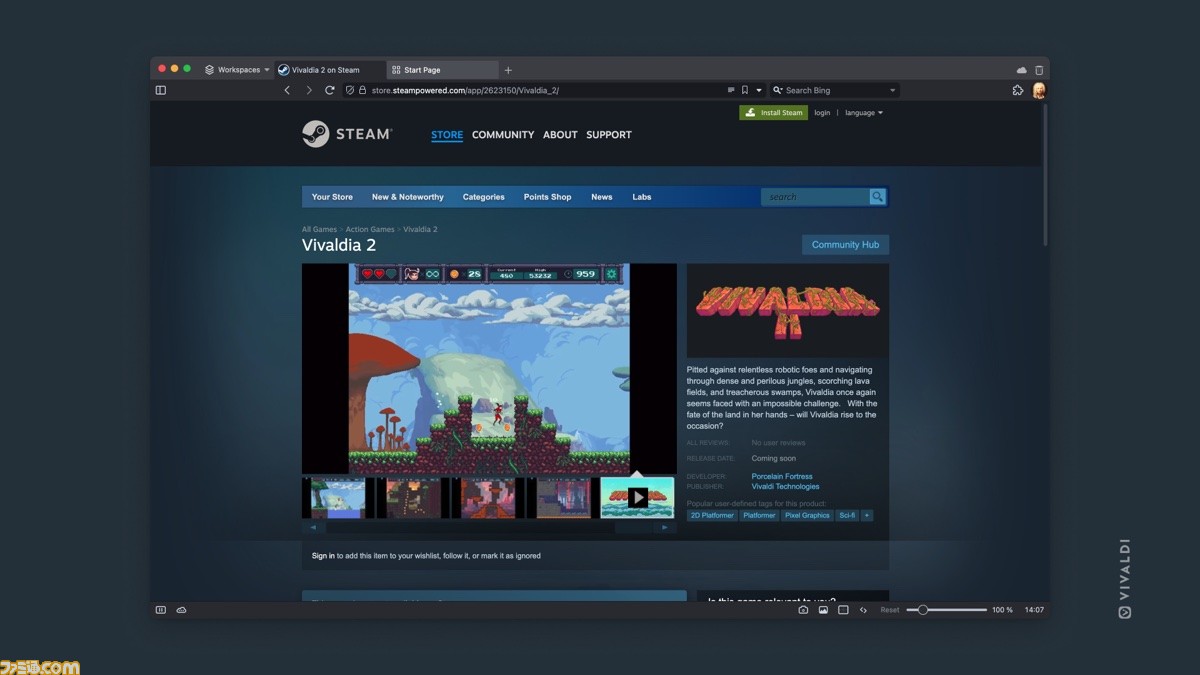Image resolution: width=1200 pixels, height=675 pixels.
Task: Open the tracker blocker shield icon
Action: point(350,90)
